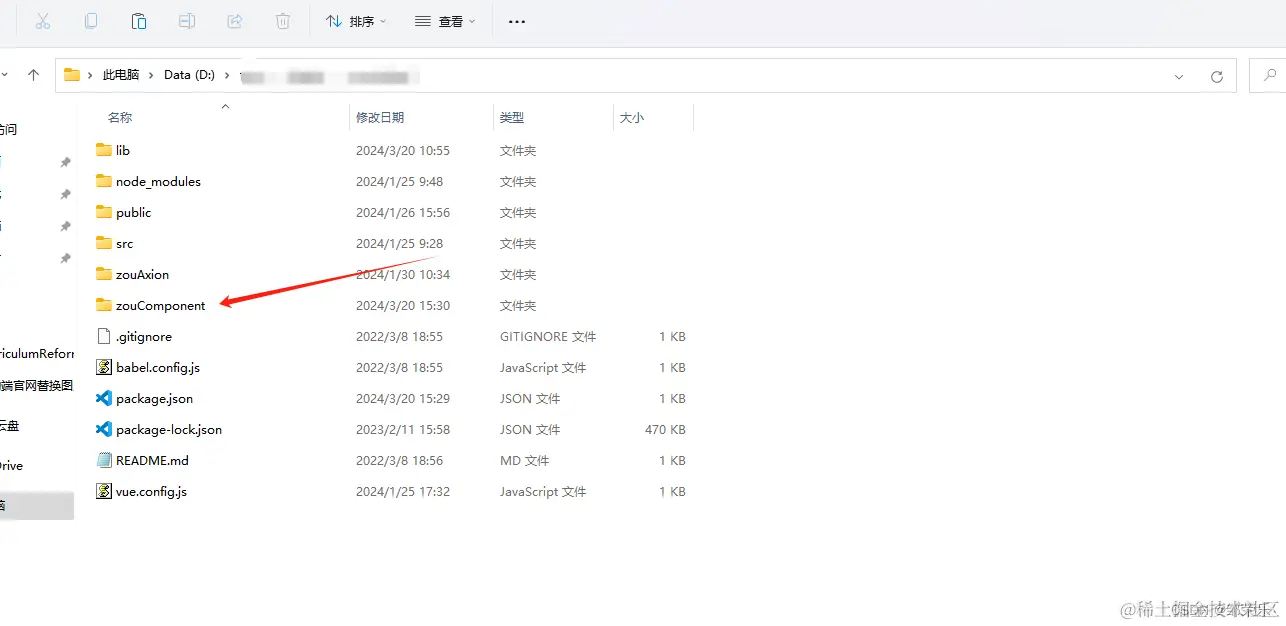Click the Rename icon in the toolbar

tap(186, 20)
